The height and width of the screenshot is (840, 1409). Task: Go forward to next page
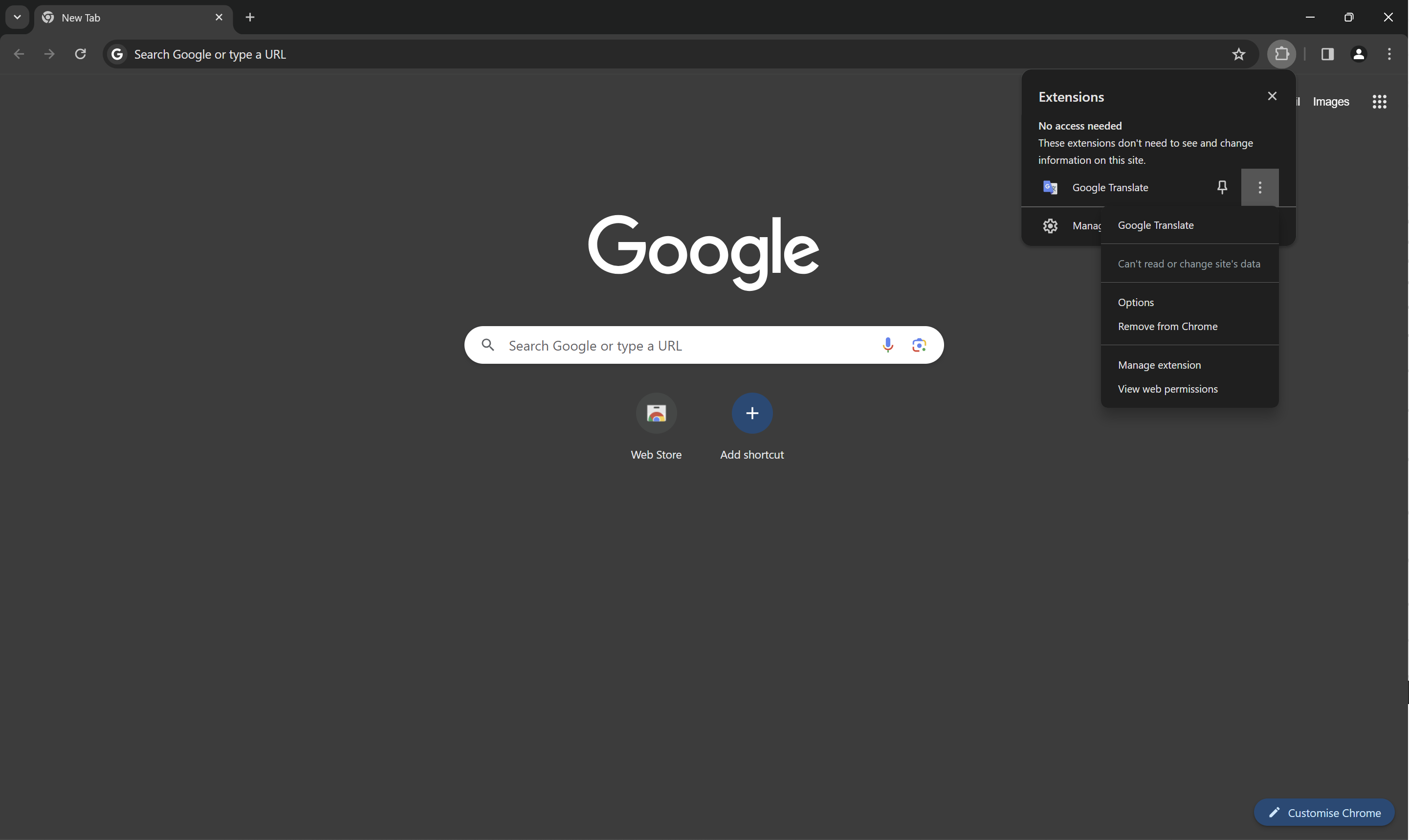pos(50,54)
